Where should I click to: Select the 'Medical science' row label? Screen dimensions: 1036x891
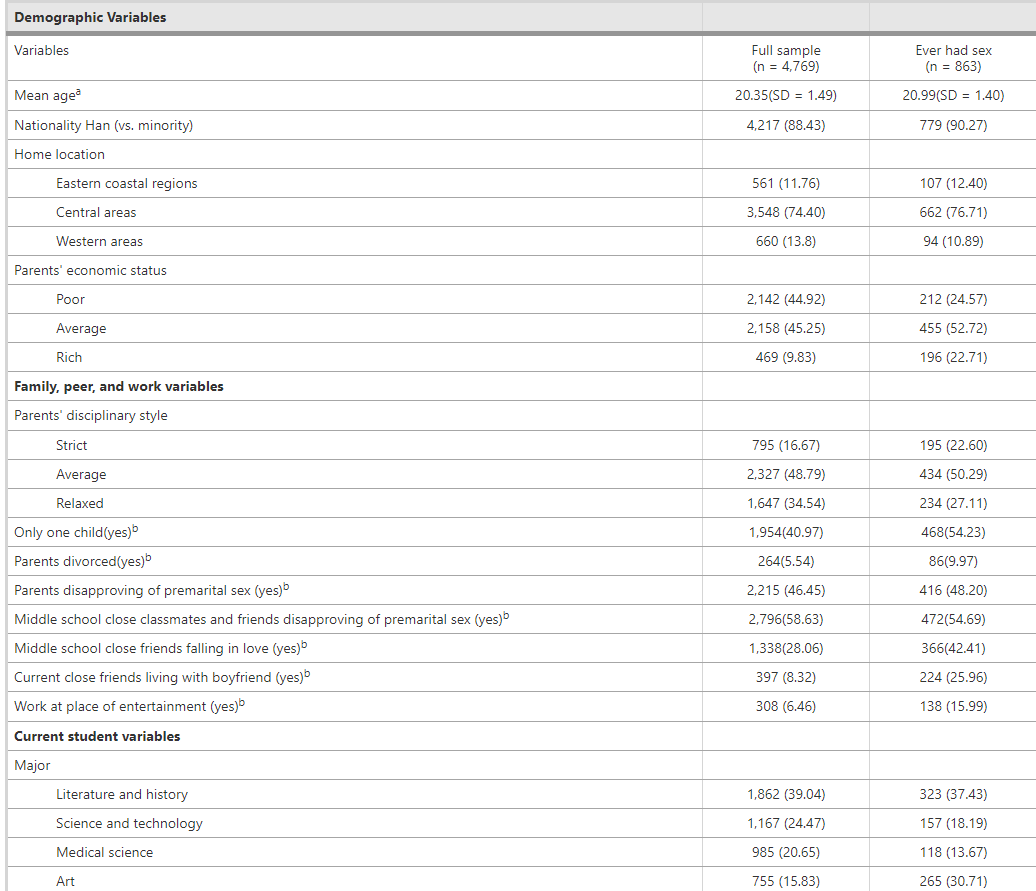tap(105, 852)
